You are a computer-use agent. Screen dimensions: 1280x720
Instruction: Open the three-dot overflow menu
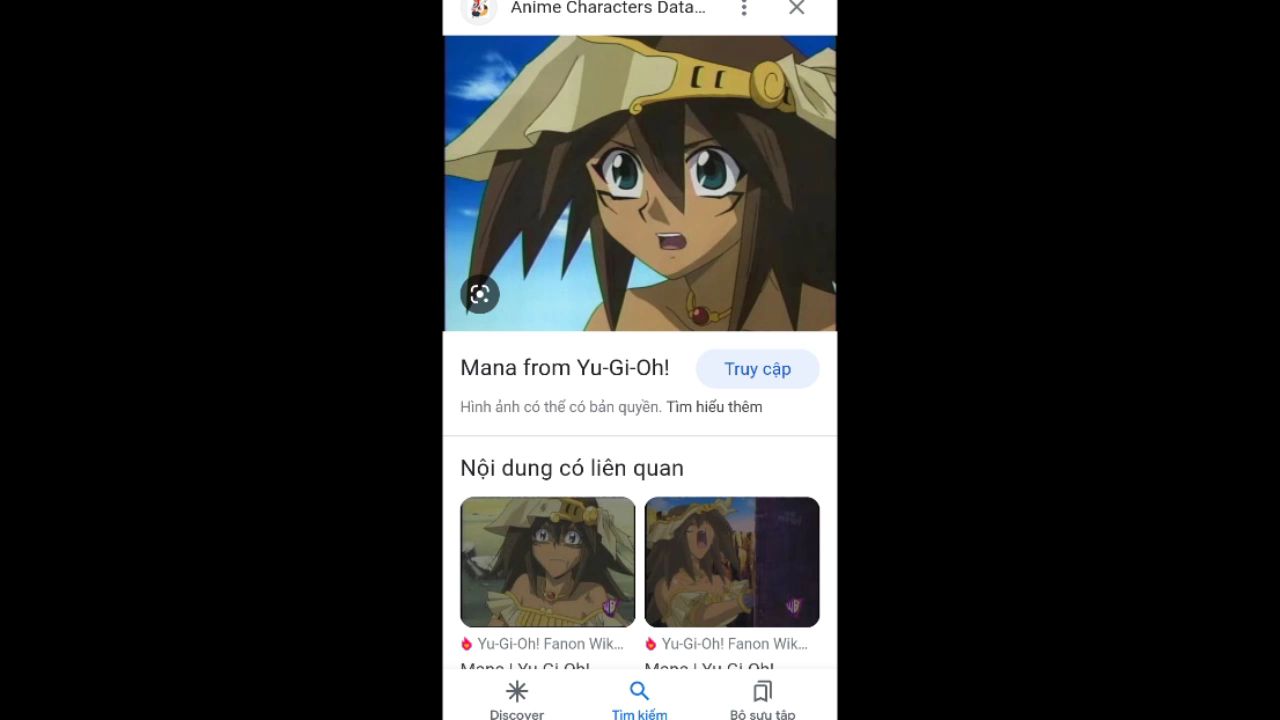pyautogui.click(x=743, y=8)
